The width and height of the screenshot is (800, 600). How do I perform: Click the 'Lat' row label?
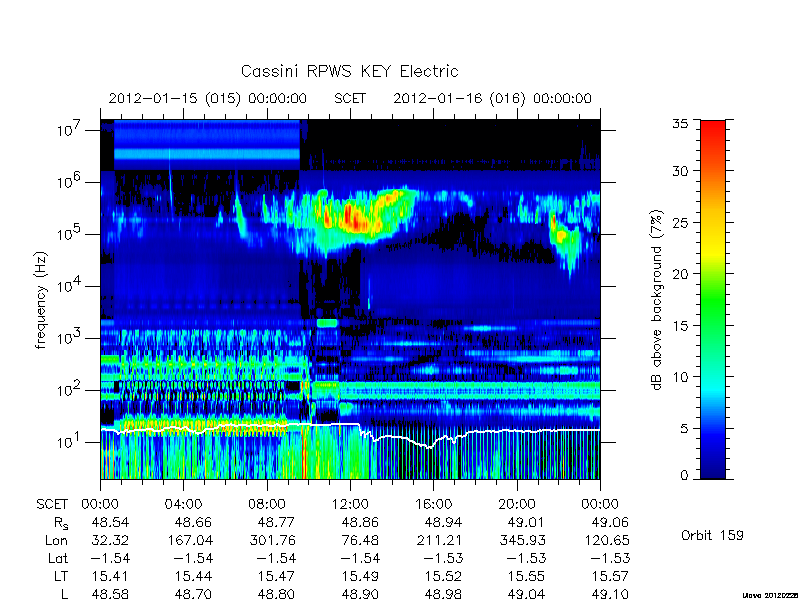pos(58,558)
